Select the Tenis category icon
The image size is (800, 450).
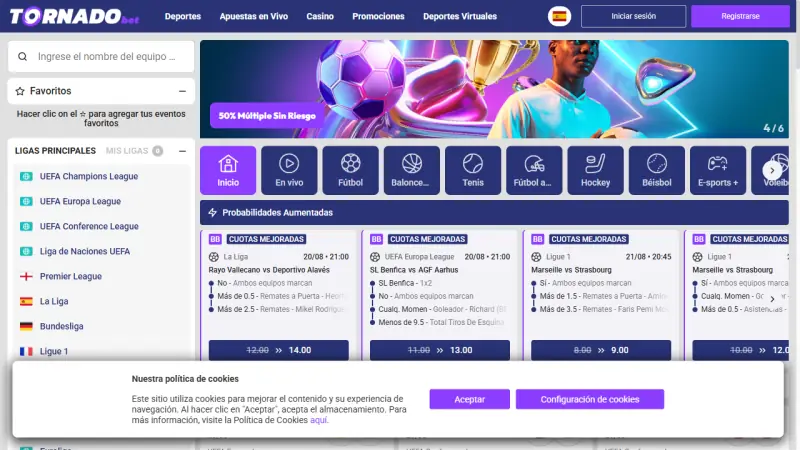pos(473,170)
